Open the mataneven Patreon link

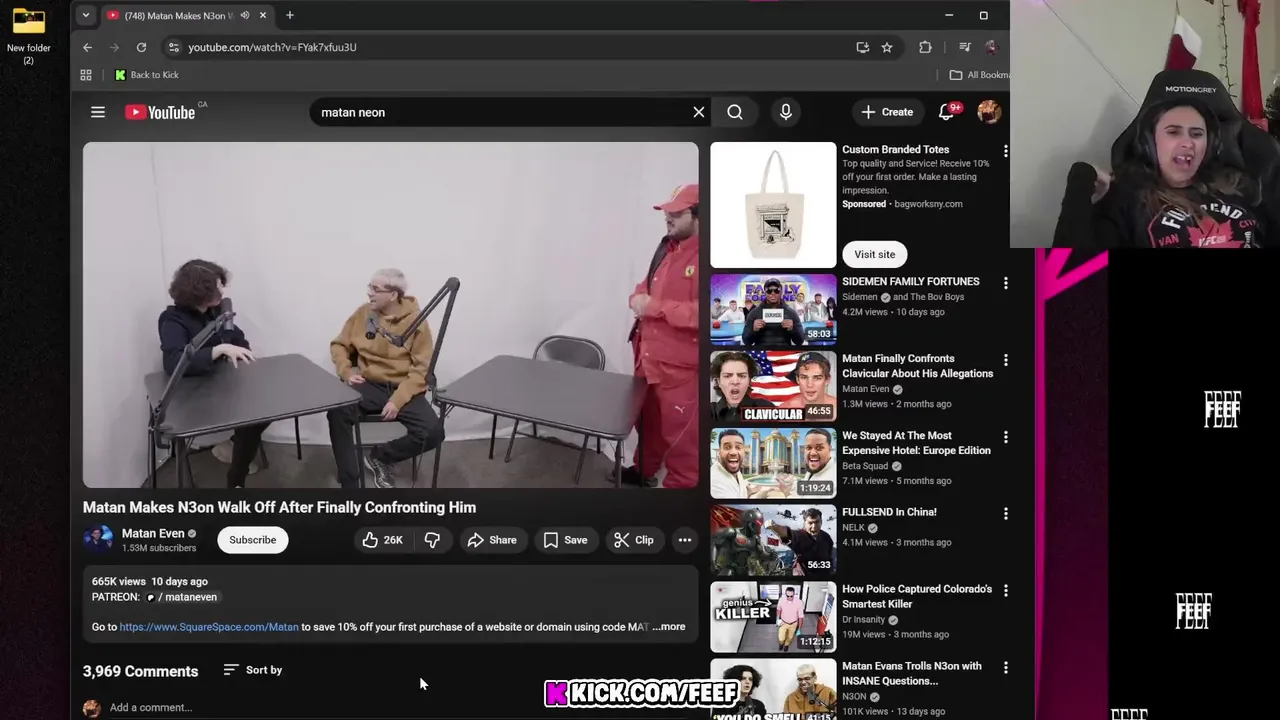click(x=182, y=597)
